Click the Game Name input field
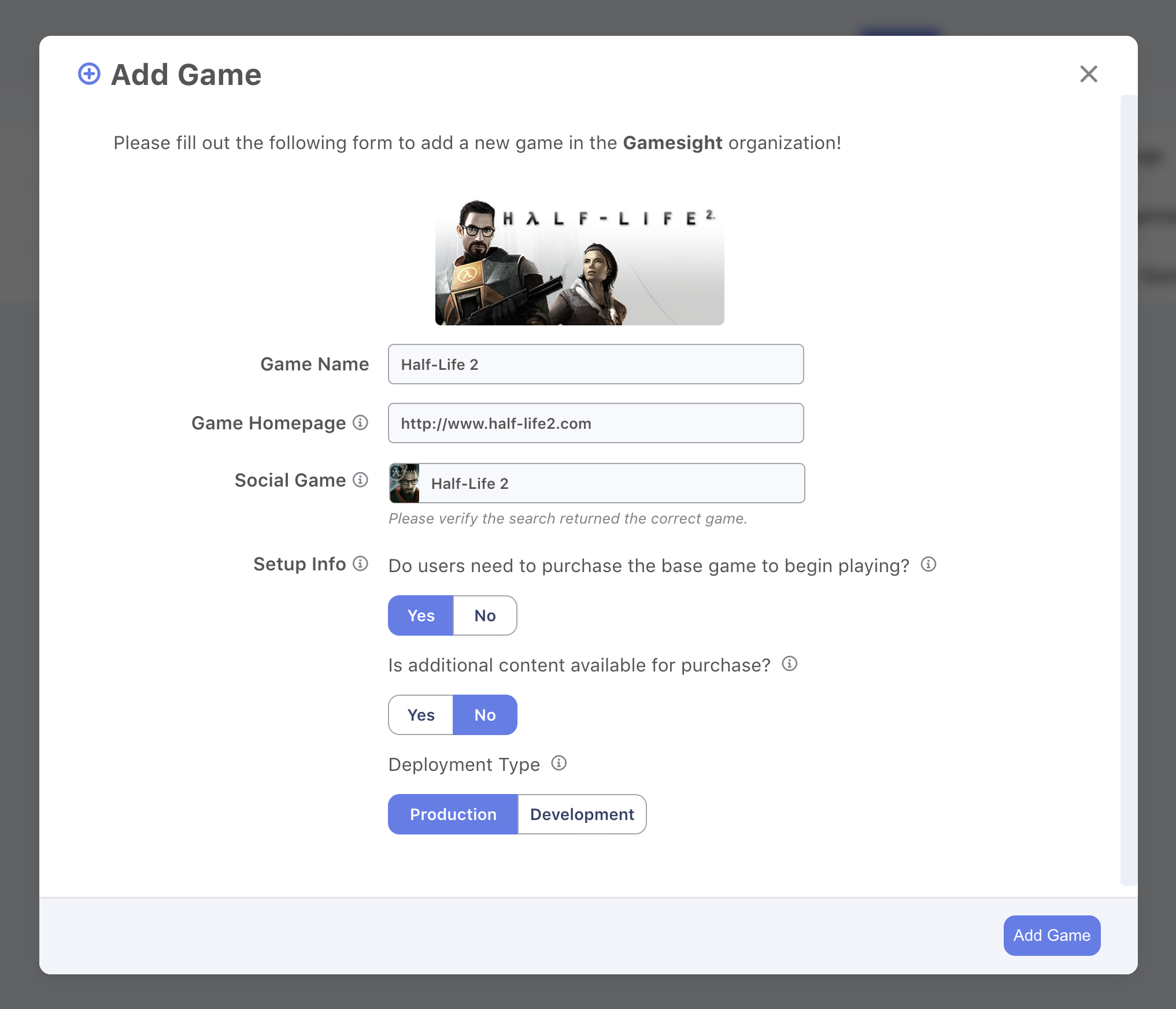 tap(596, 364)
